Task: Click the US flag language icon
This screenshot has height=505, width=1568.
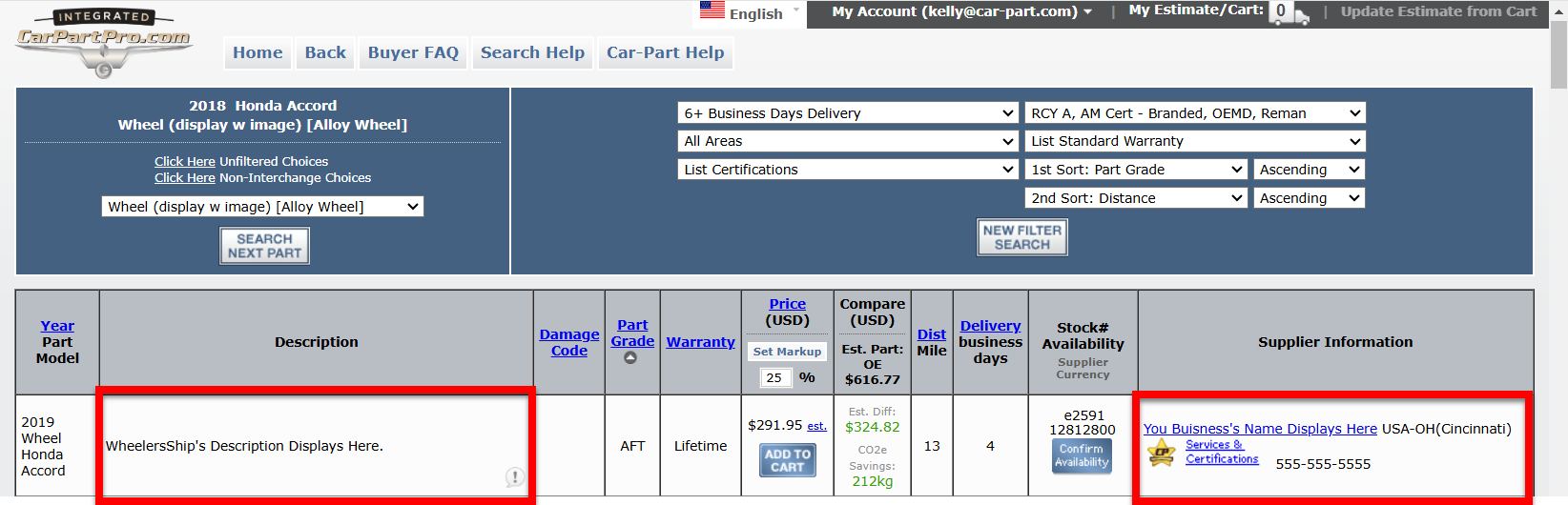Action: click(x=712, y=10)
